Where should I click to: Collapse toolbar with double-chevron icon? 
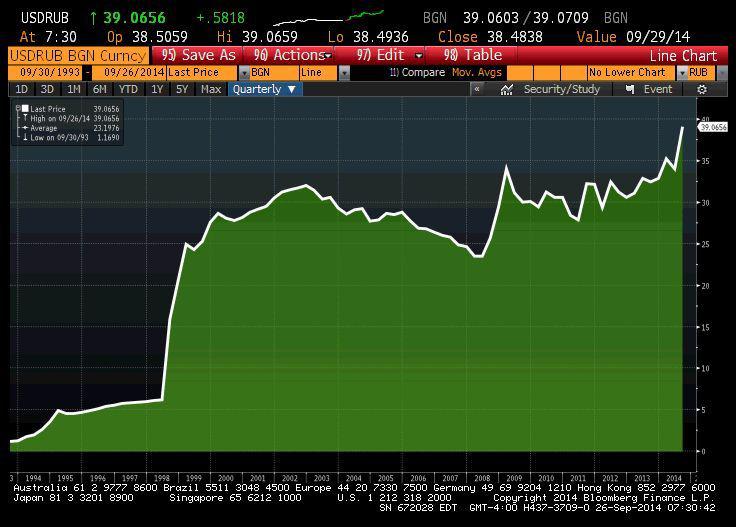pos(477,89)
